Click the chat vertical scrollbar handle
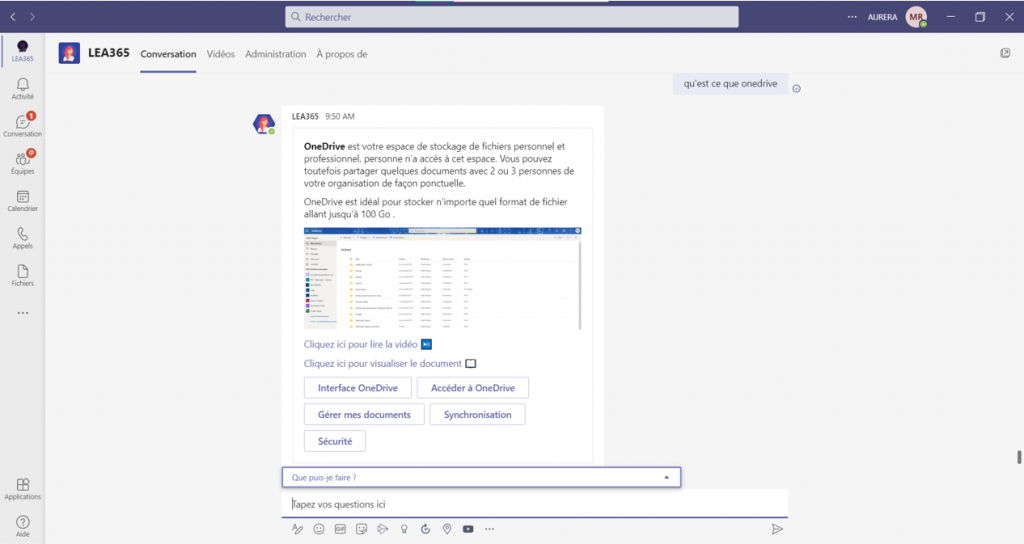This screenshot has width=1024, height=544. pos(1019,457)
